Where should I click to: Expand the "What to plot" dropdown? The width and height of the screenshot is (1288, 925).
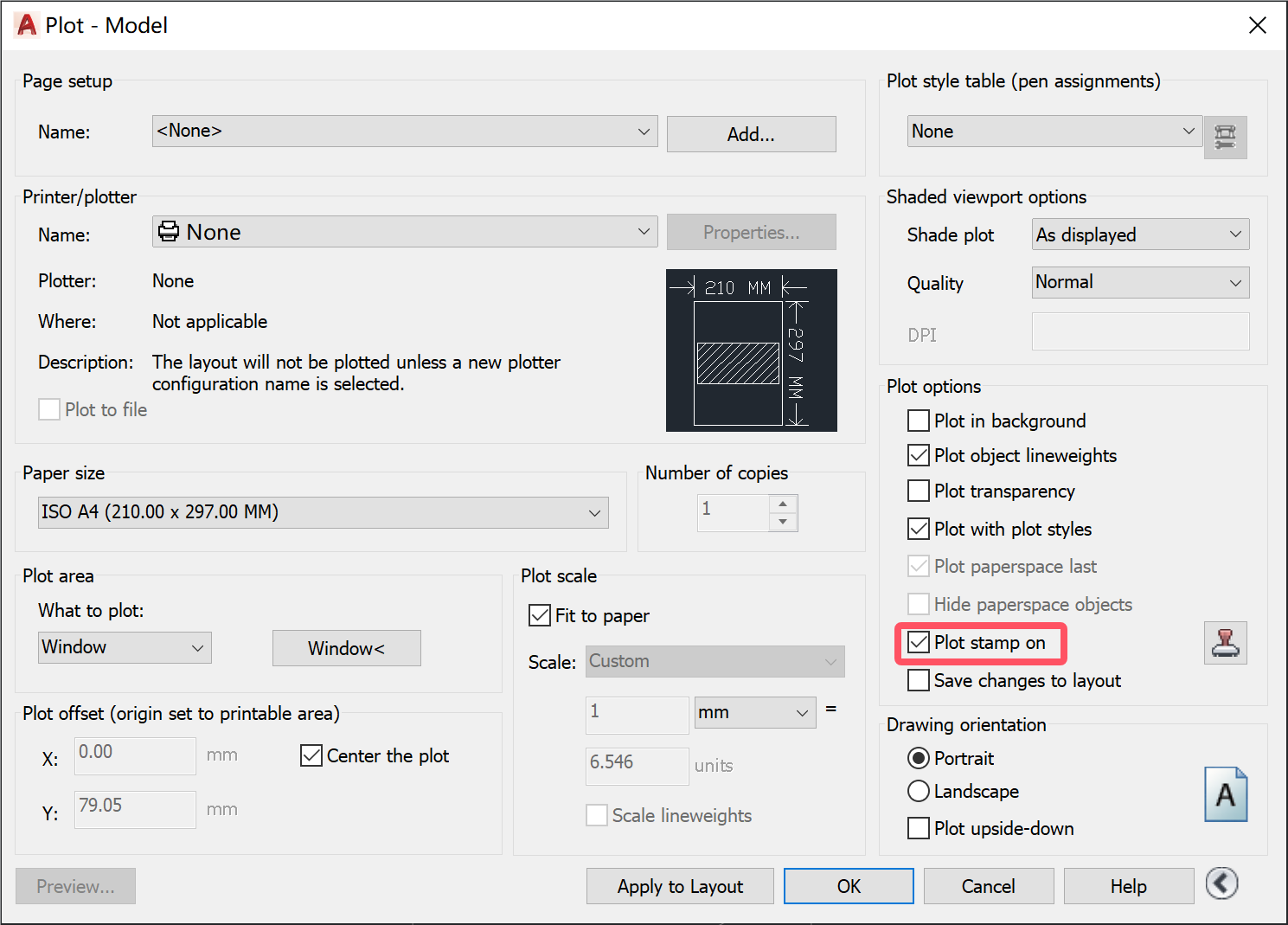coord(197,647)
